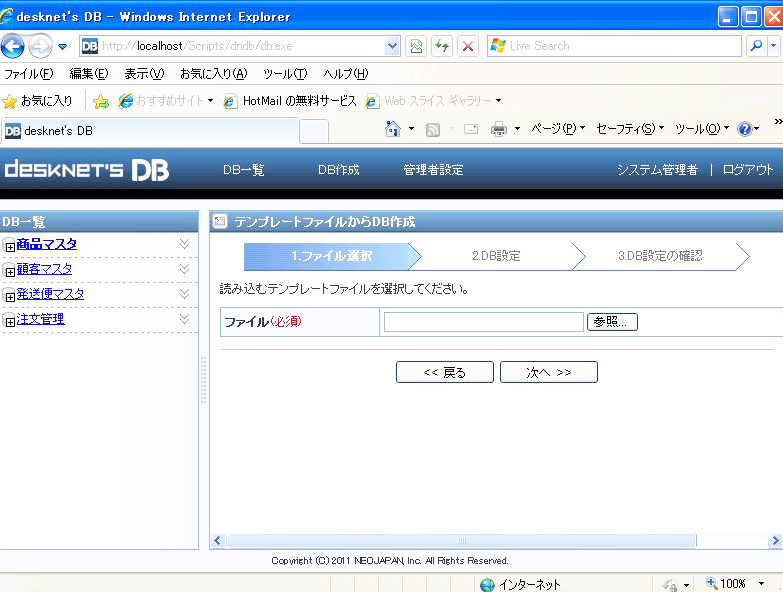Image resolution: width=783 pixels, height=592 pixels.
Task: Click the 次へ >> button
Action: (548, 372)
